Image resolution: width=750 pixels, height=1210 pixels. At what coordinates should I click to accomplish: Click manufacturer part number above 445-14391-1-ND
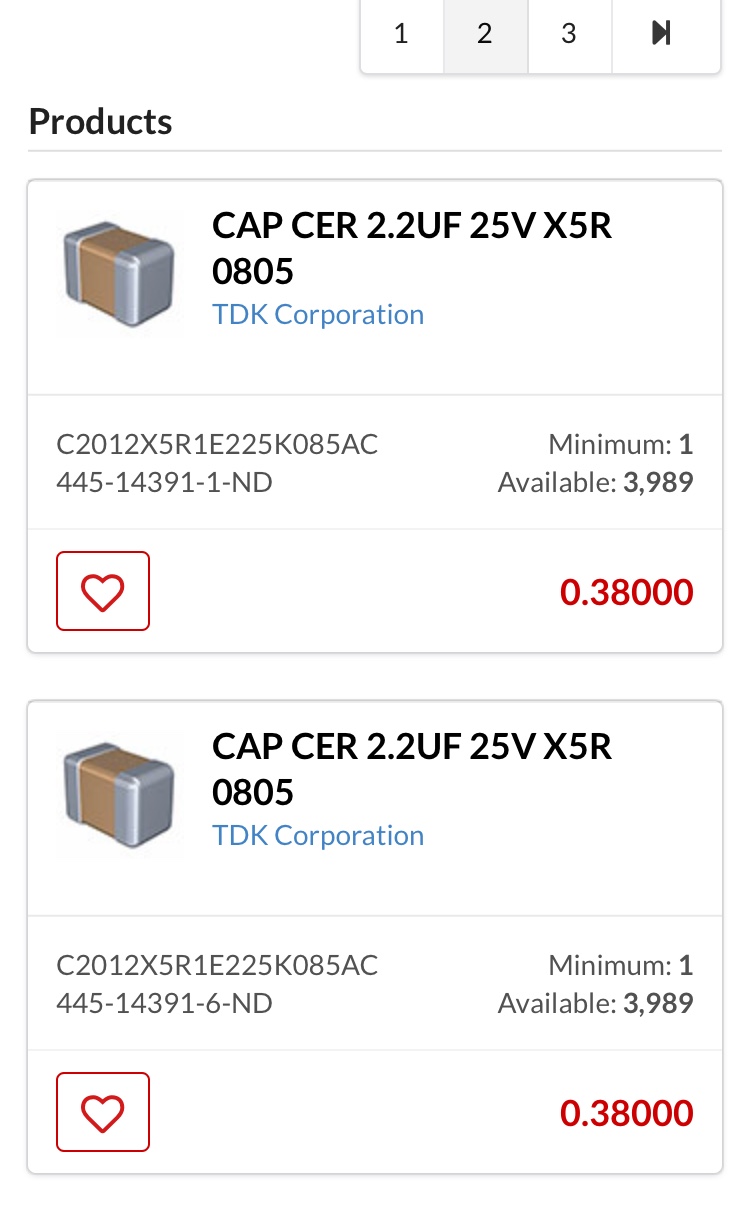(217, 444)
